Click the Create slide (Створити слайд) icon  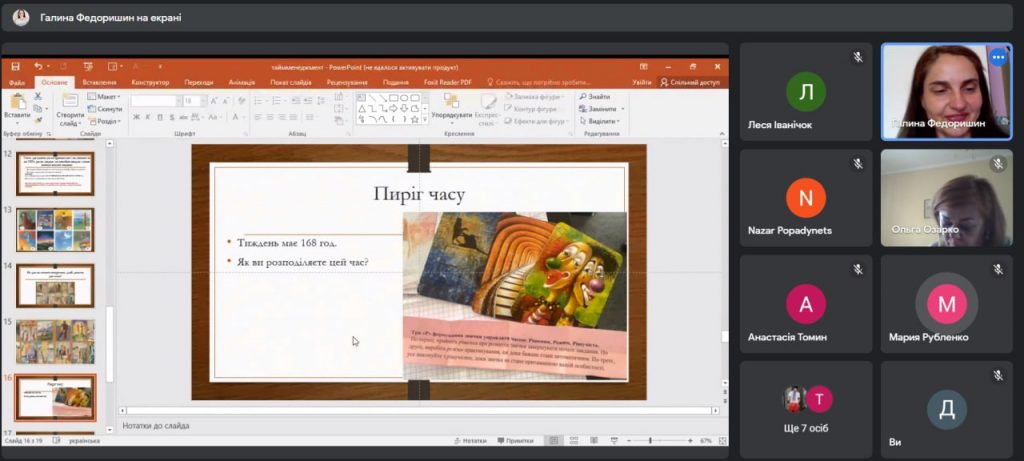pos(70,108)
